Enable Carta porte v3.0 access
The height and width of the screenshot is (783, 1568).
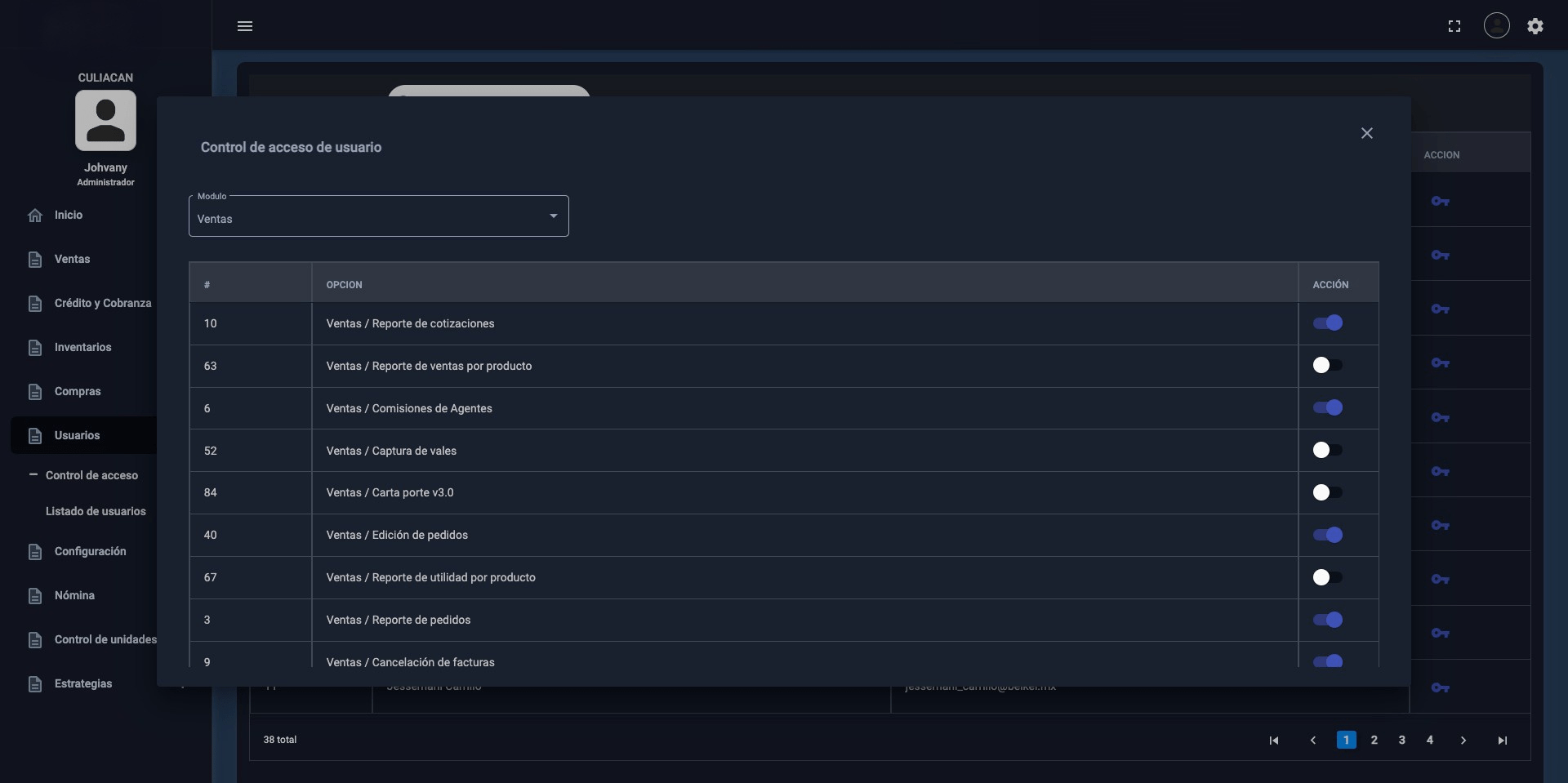pyautogui.click(x=1327, y=492)
